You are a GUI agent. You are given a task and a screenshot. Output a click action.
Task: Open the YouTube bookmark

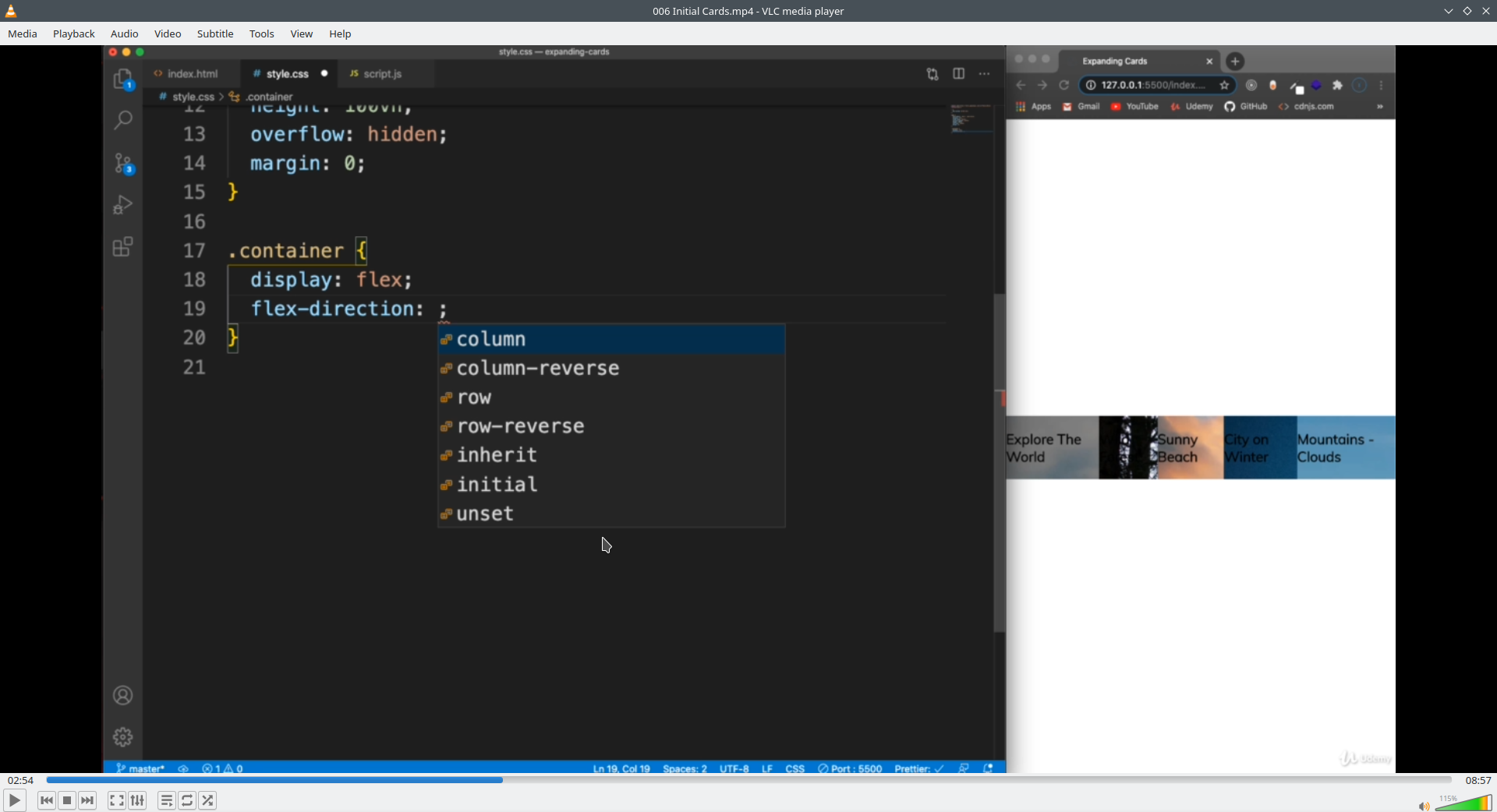tap(1134, 107)
